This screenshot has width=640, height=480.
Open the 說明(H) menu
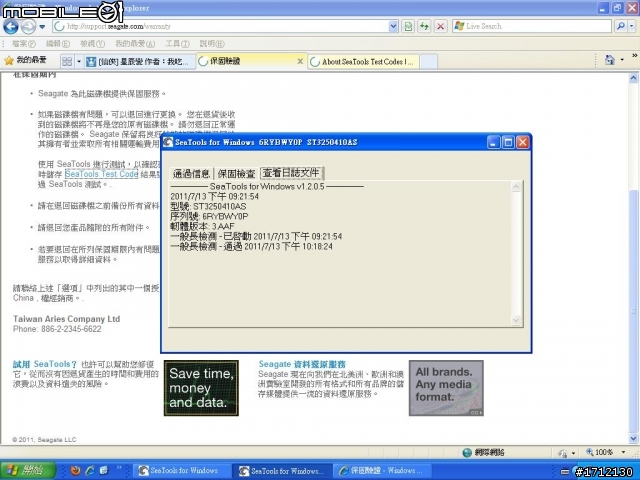coord(212,44)
